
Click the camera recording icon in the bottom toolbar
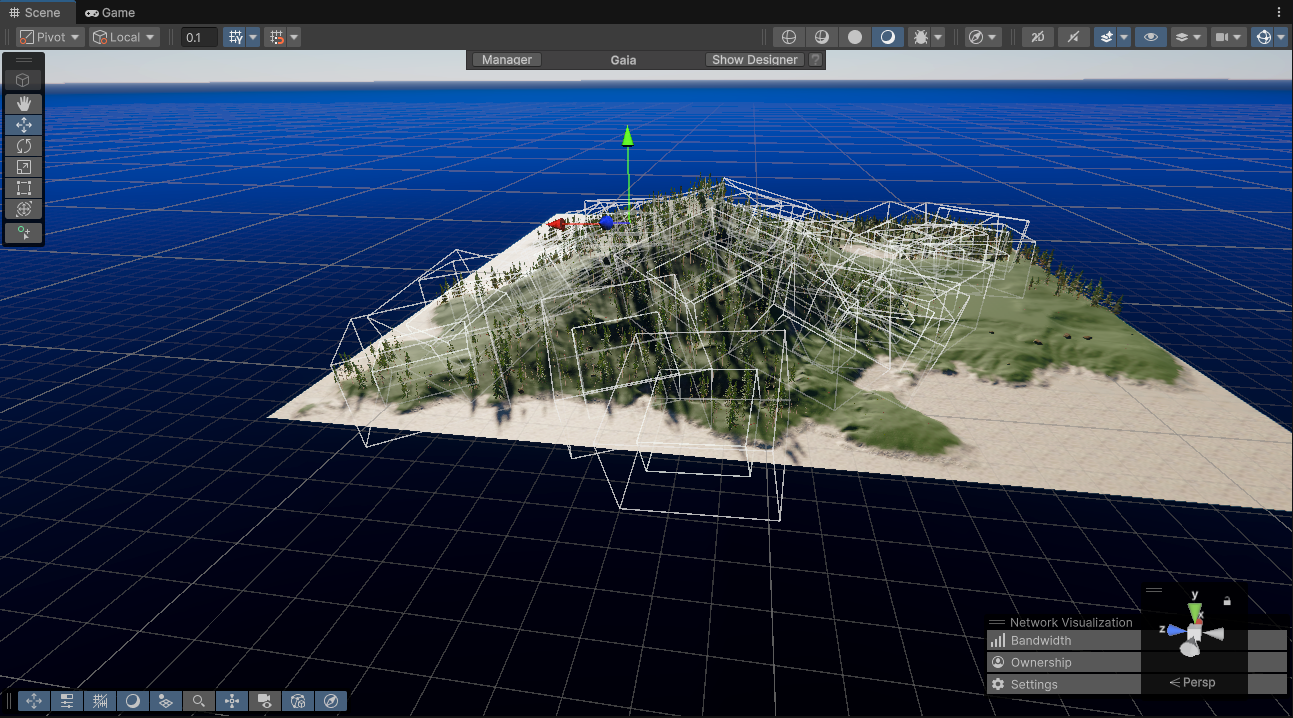click(264, 701)
